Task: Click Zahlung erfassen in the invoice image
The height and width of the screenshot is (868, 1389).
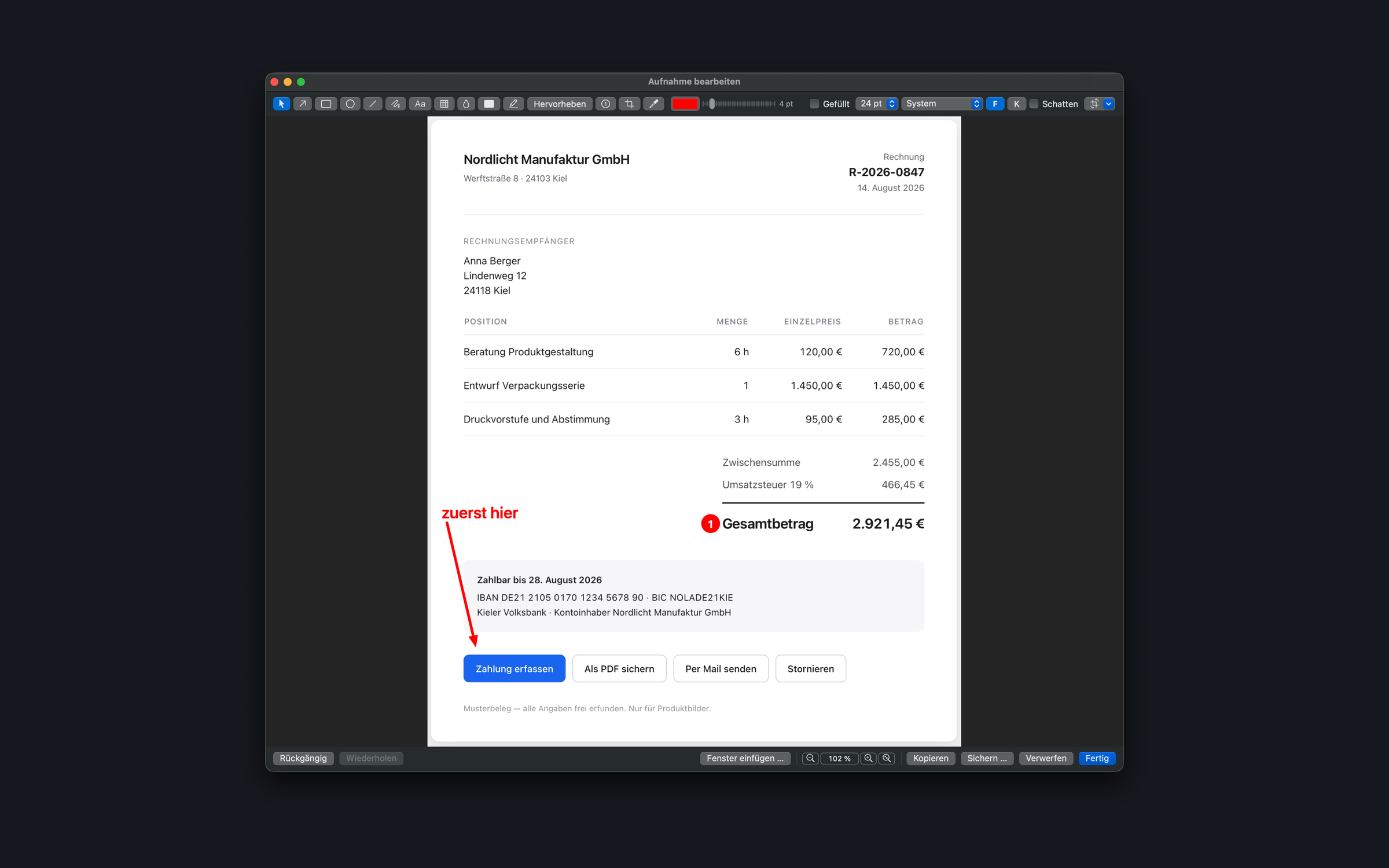Action: click(x=515, y=668)
